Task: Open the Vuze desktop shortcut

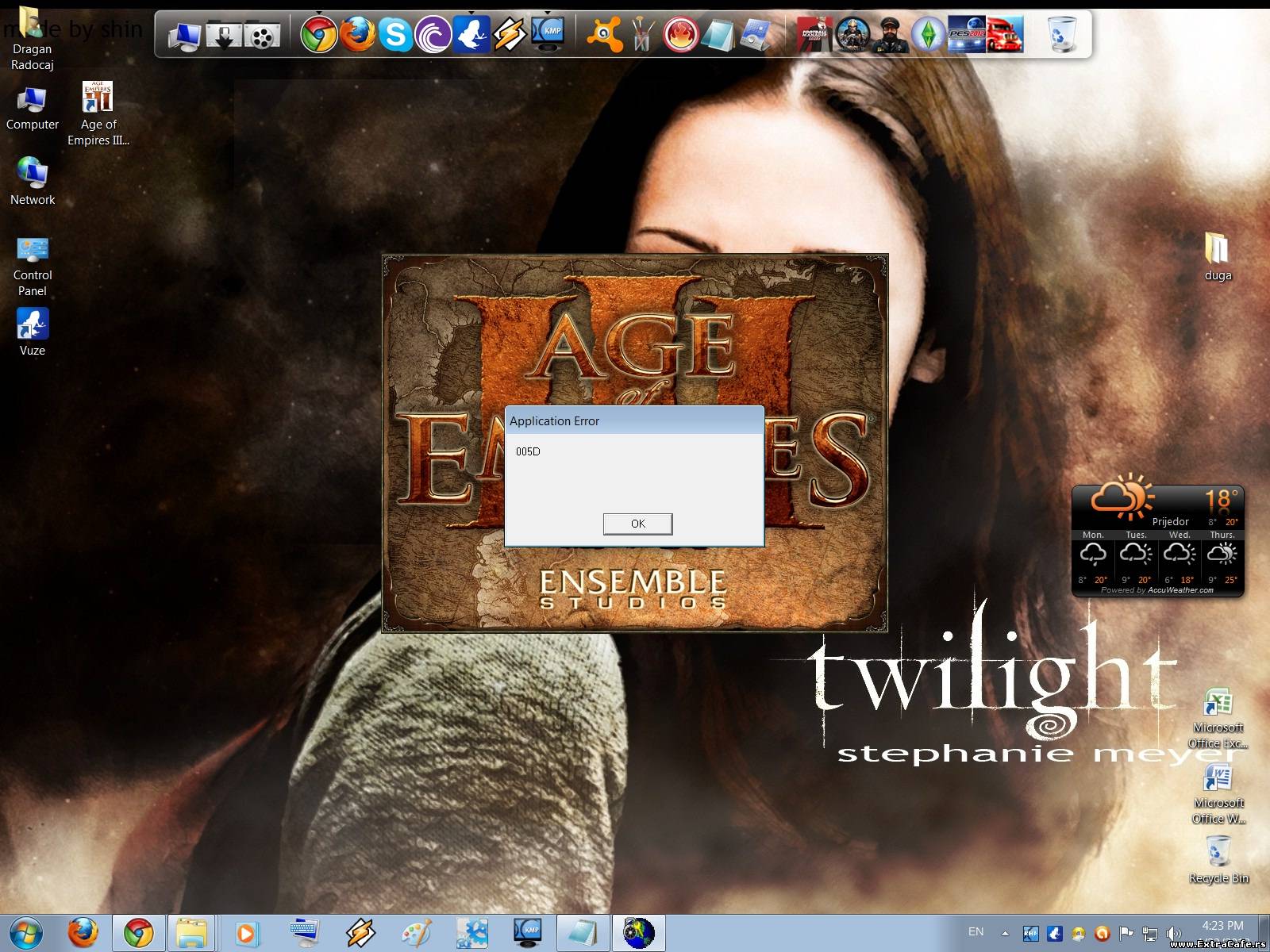Action: click(32, 332)
